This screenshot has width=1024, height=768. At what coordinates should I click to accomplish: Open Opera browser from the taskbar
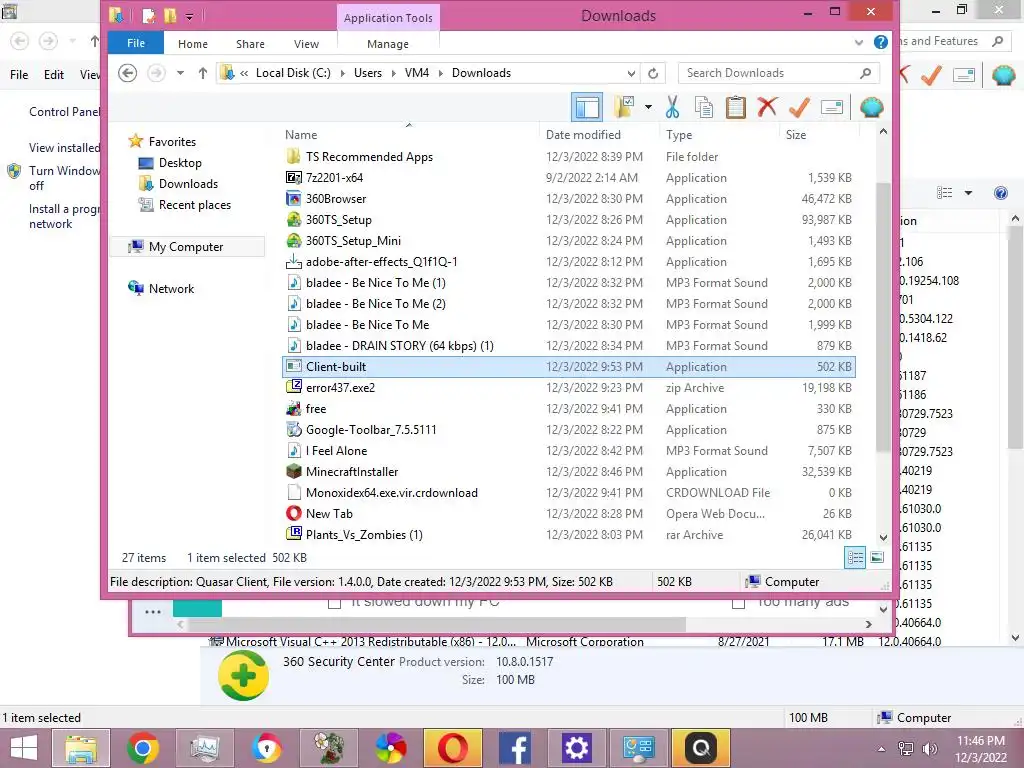[x=453, y=748]
